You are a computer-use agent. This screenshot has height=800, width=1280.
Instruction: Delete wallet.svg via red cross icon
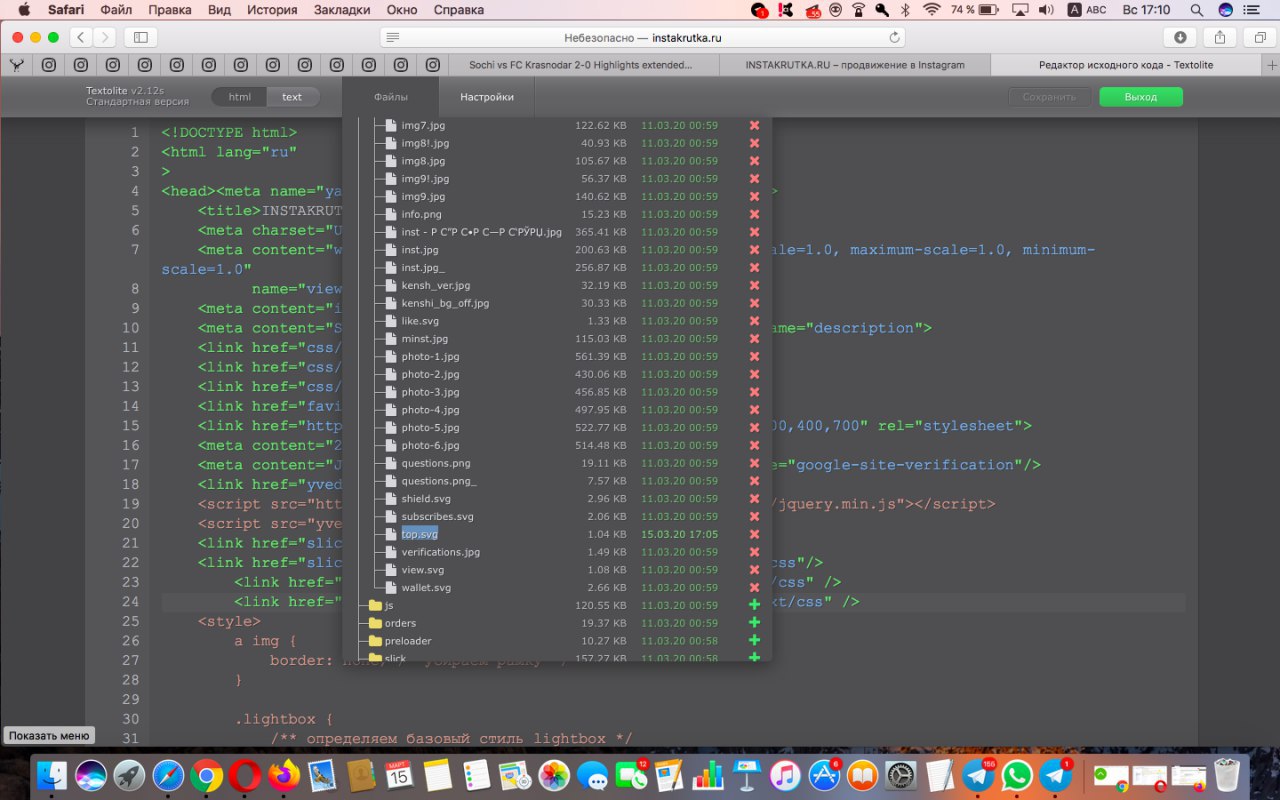pos(754,588)
